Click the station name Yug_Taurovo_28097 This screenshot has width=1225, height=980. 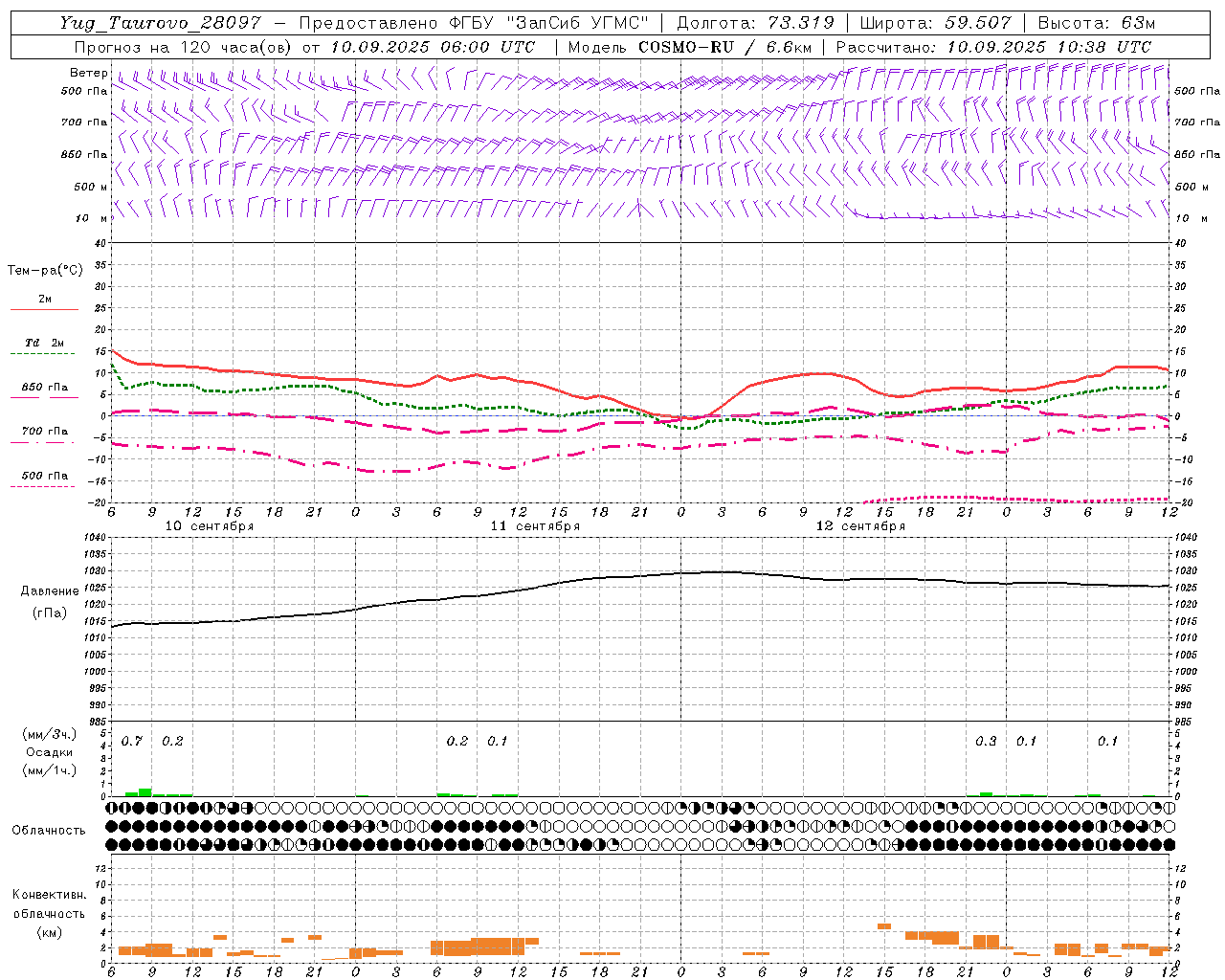tap(160, 24)
